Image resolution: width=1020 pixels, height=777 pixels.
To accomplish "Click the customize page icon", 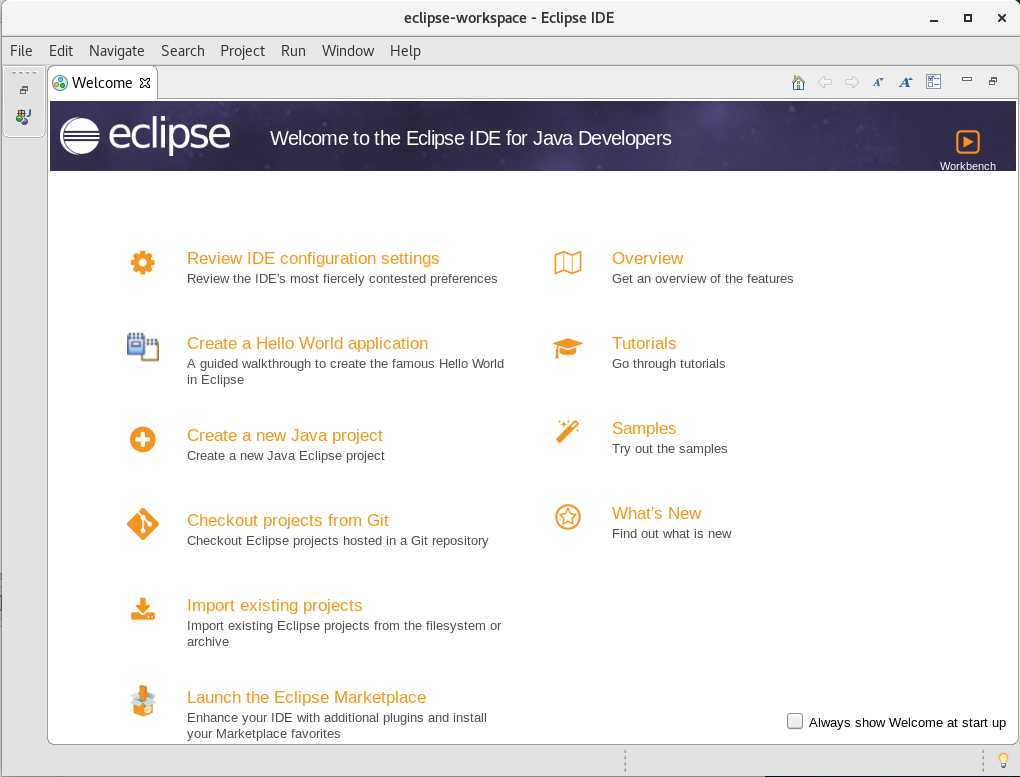I will click(933, 81).
